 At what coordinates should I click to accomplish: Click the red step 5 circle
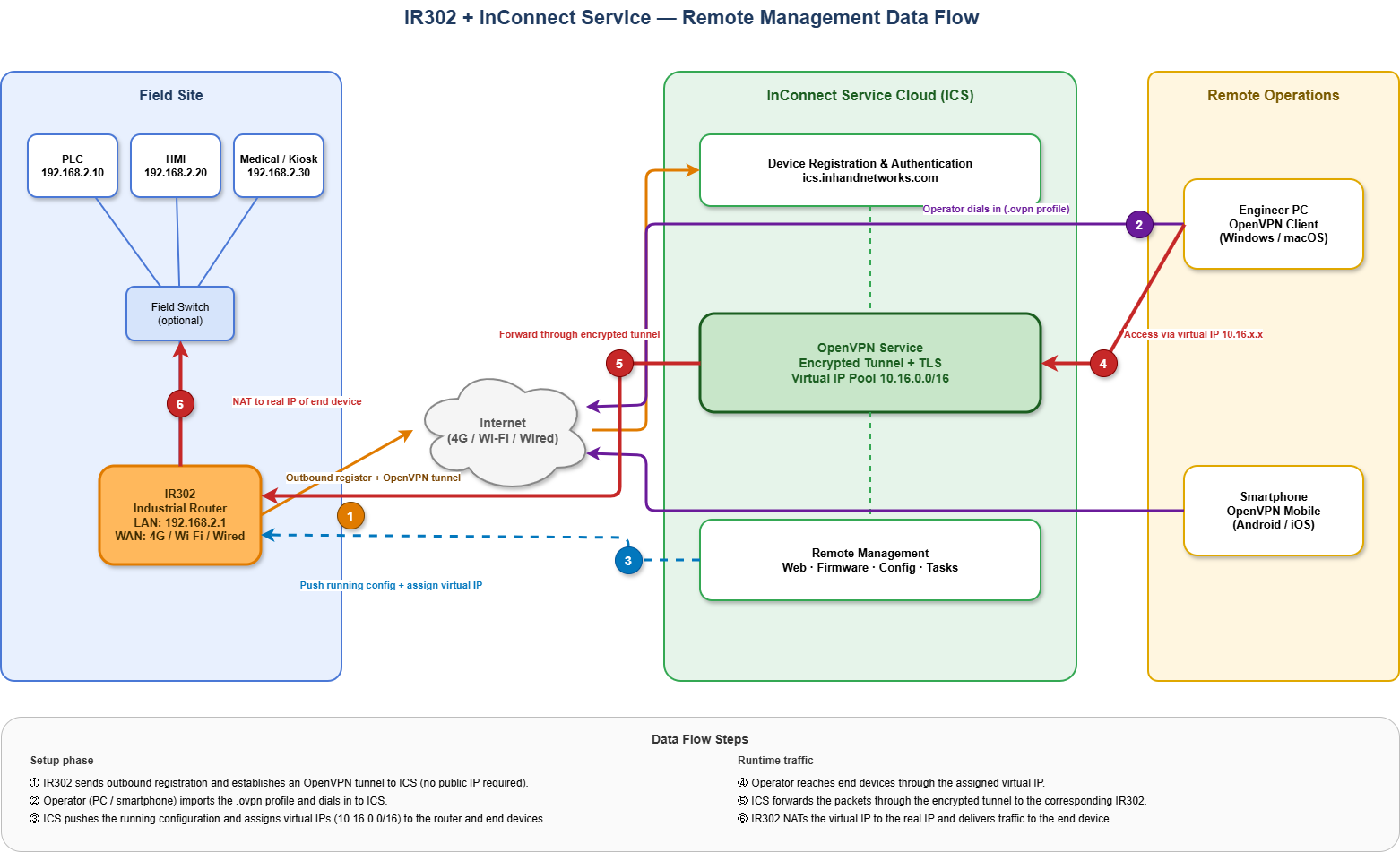point(619,363)
